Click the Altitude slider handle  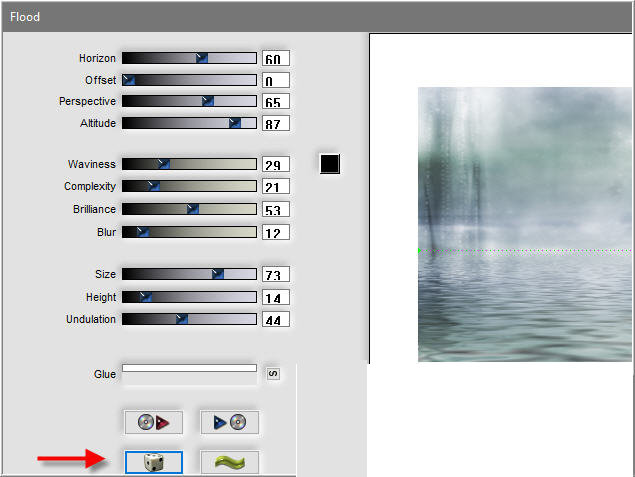click(235, 123)
